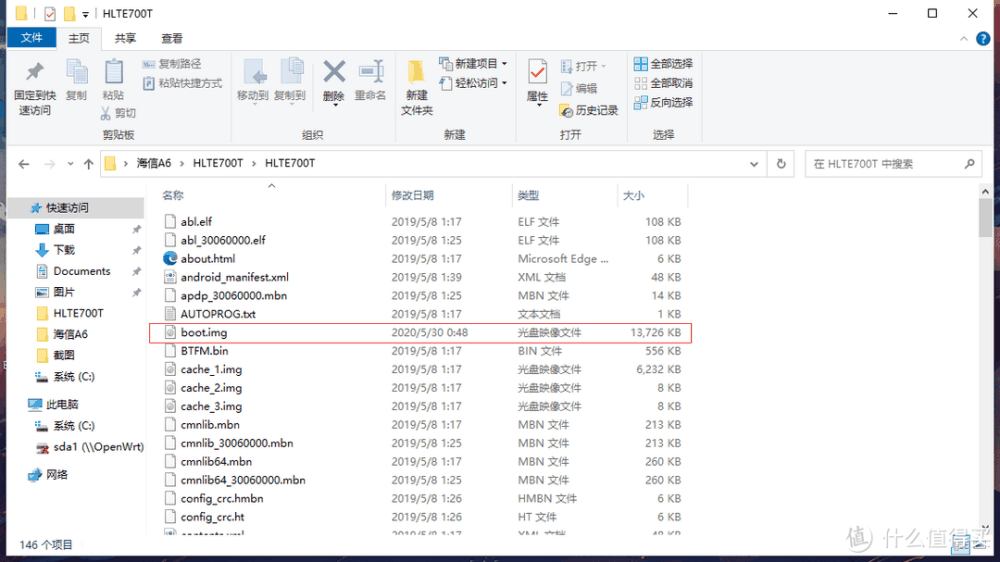The width and height of the screenshot is (1000, 562).
Task: Open Desktop in sidebar
Action: point(64,229)
